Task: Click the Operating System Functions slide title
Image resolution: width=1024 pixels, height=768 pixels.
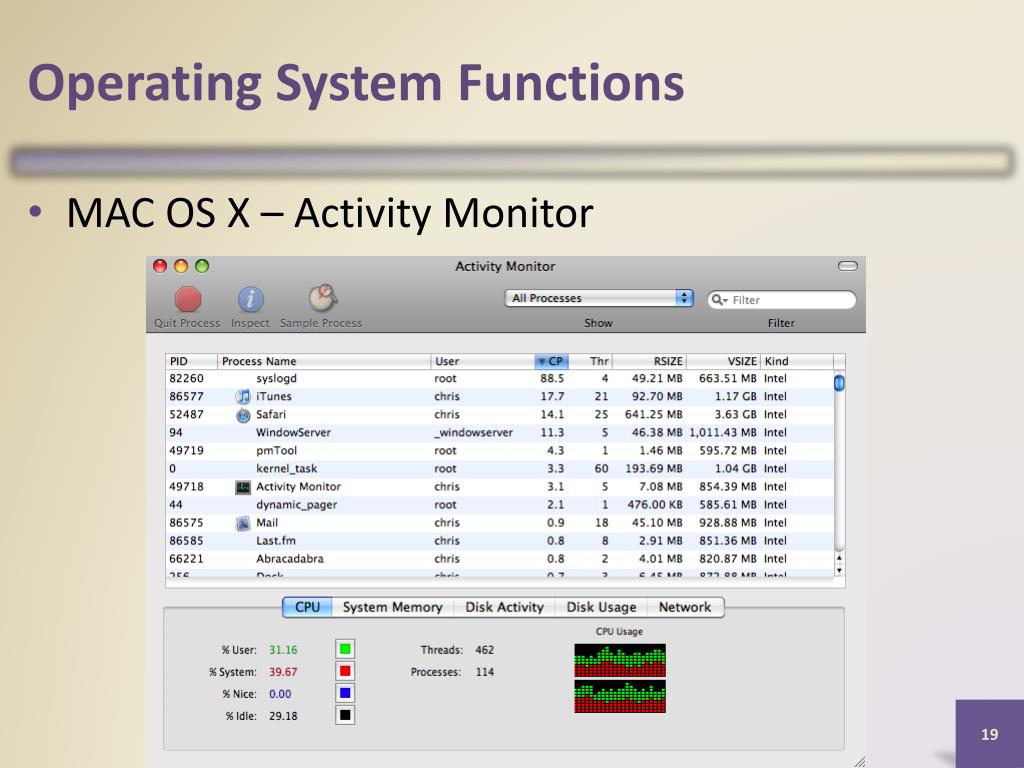Action: point(356,84)
